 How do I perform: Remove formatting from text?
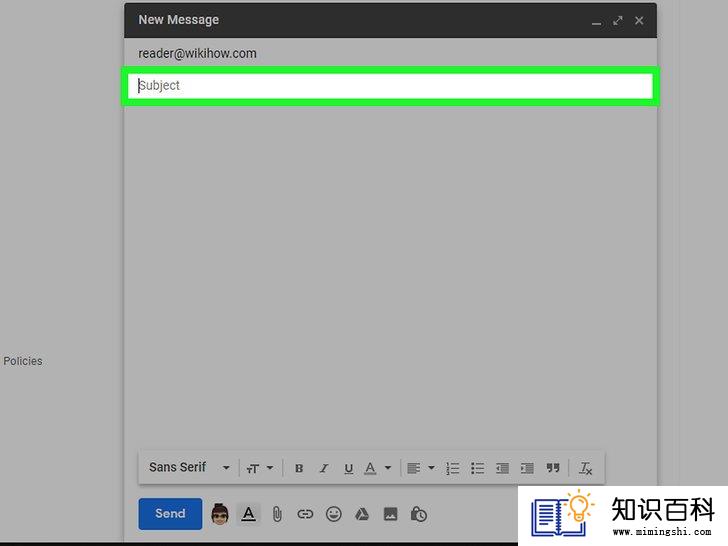(585, 468)
